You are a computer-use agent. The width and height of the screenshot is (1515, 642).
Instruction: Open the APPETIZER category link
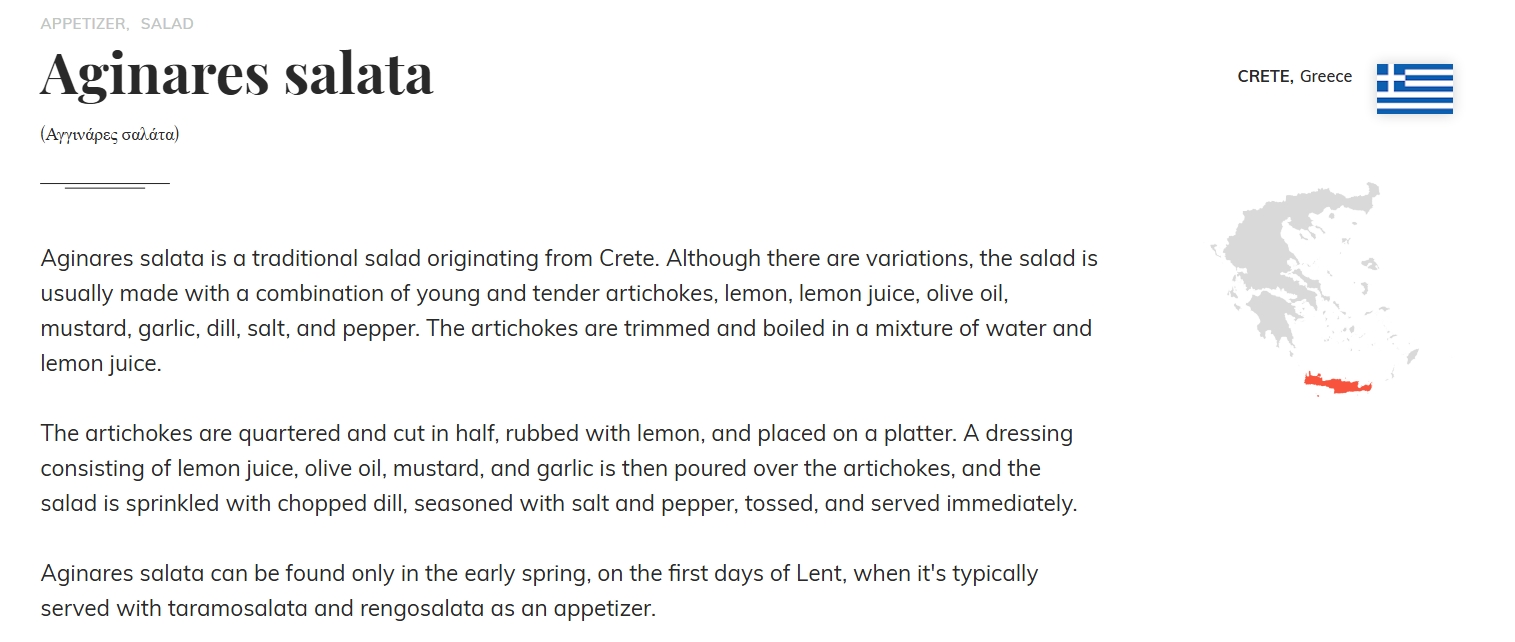coord(83,23)
